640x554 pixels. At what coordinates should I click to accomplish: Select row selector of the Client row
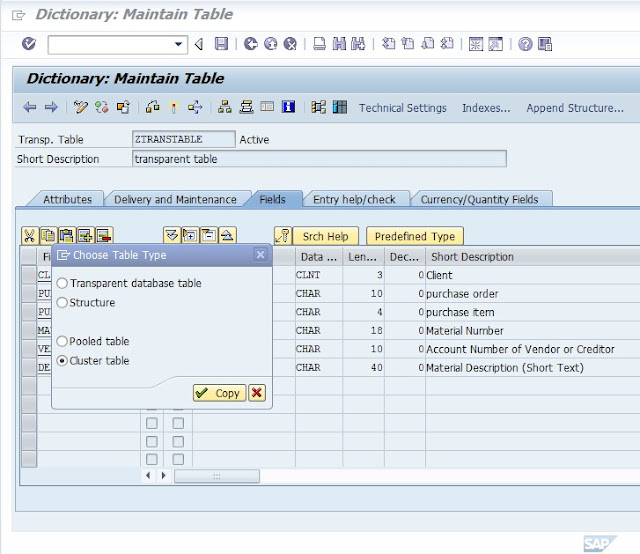click(x=29, y=275)
